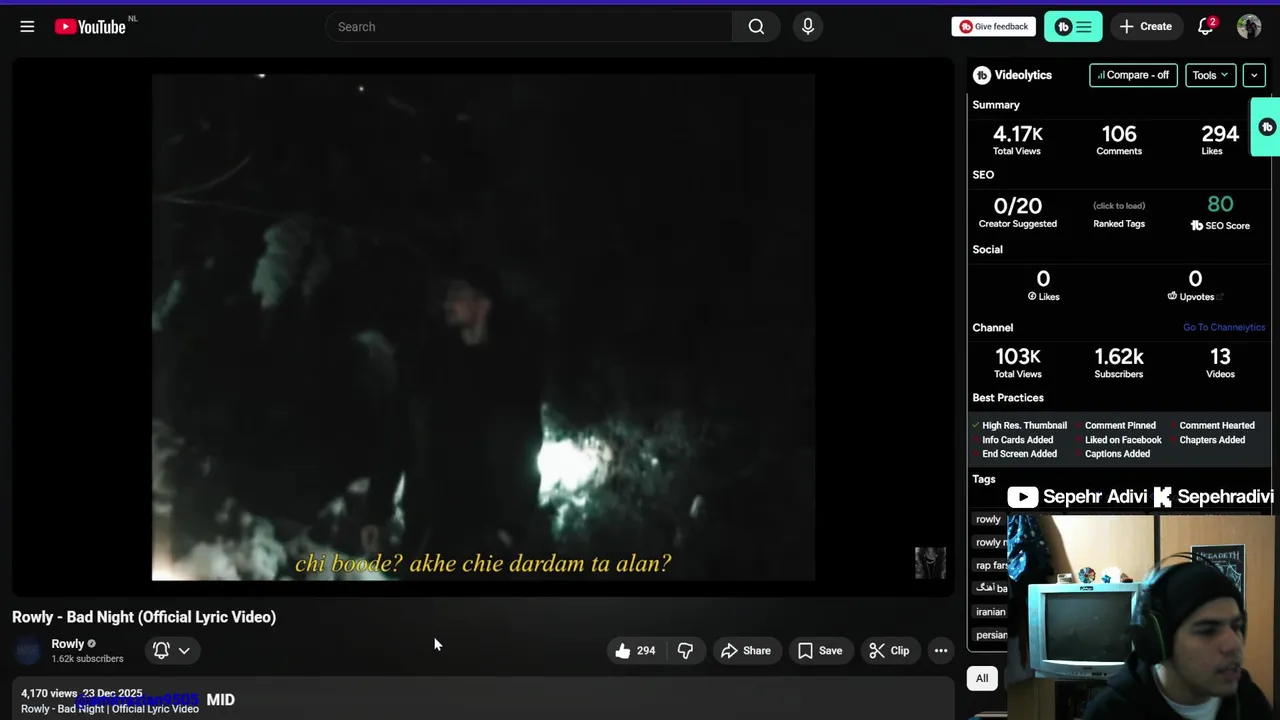The height and width of the screenshot is (720, 1280).
Task: Click the persian tag chip
Action: click(x=990, y=635)
